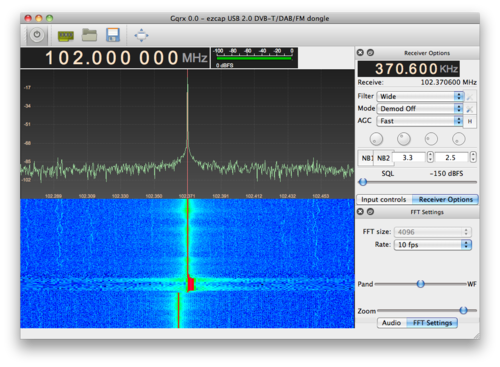The width and height of the screenshot is (500, 367).
Task: Switch to the FFT Settings tab
Action: click(432, 323)
